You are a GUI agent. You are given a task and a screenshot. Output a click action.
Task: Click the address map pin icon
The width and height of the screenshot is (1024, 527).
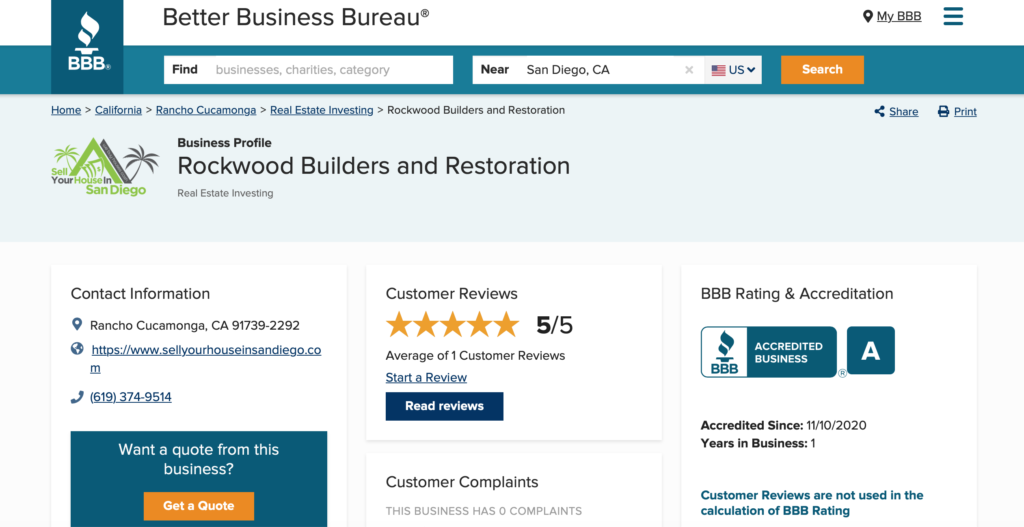point(77,325)
